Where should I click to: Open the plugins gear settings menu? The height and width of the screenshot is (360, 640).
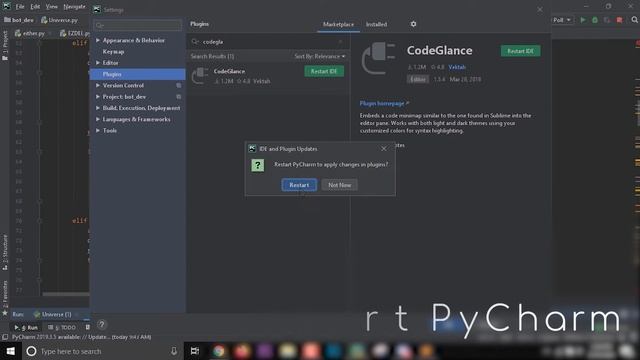click(x=413, y=24)
